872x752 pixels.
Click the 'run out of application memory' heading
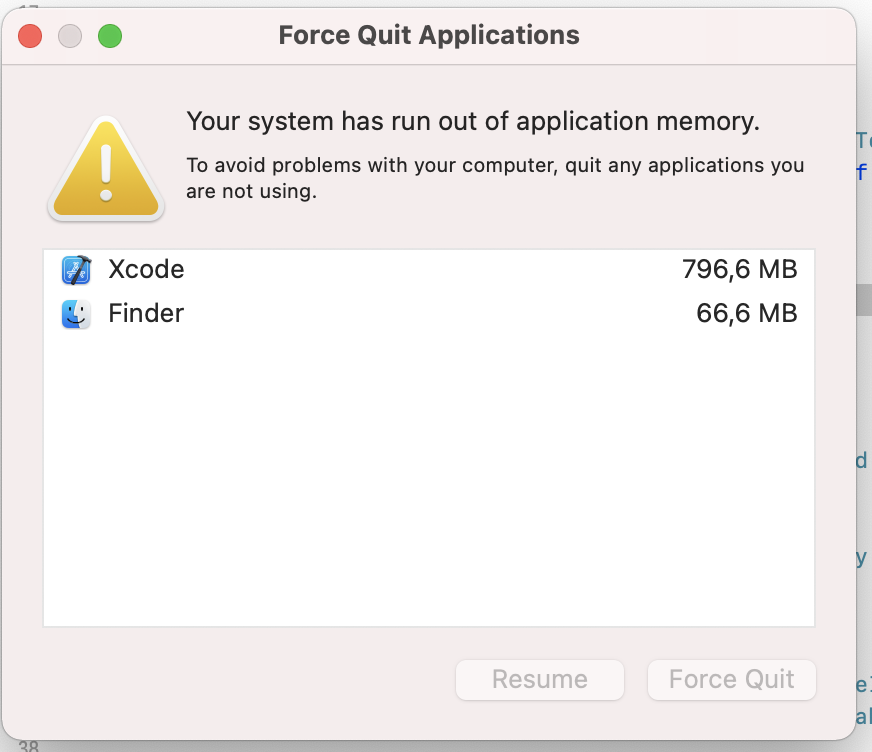coord(473,122)
